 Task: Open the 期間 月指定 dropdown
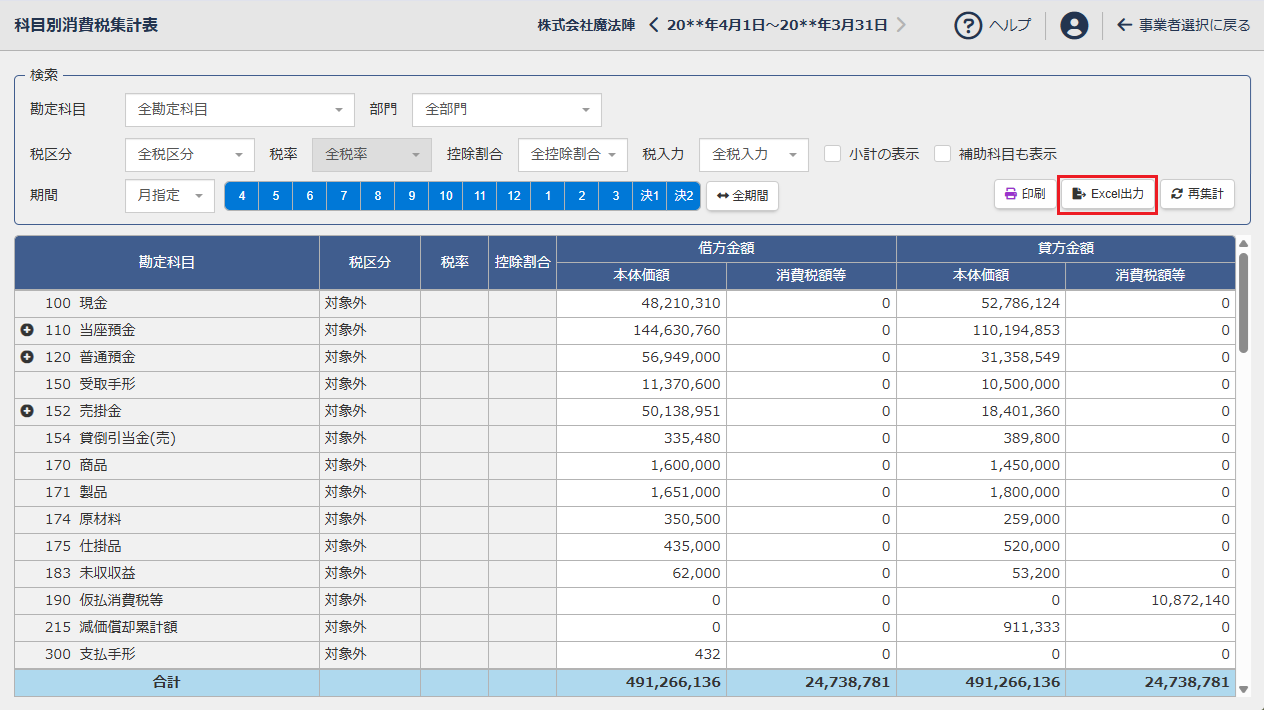[170, 196]
